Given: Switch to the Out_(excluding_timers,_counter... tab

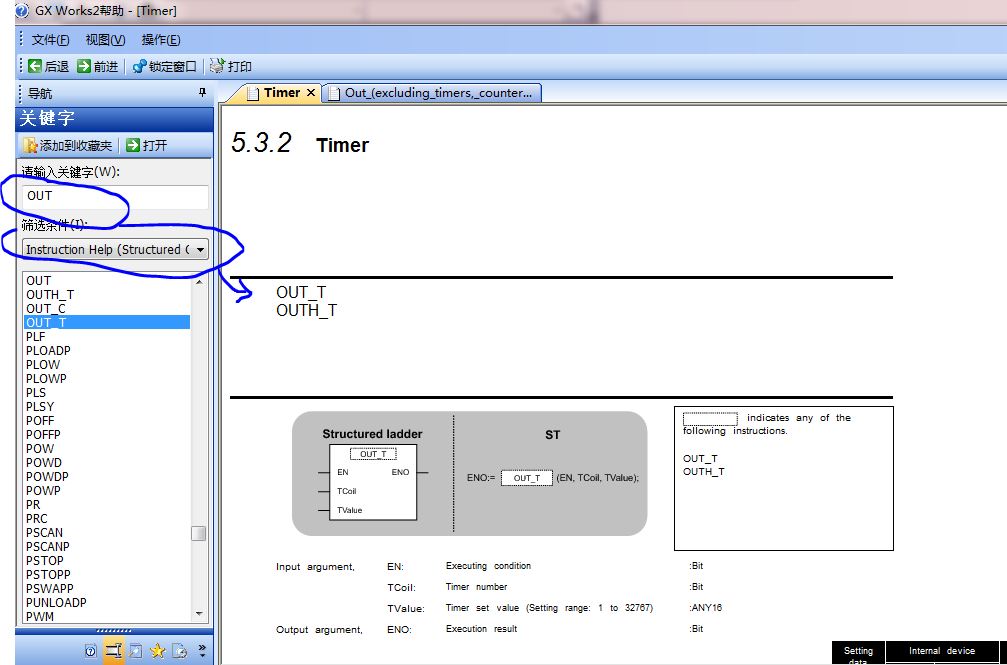Looking at the screenshot, I should point(436,93).
